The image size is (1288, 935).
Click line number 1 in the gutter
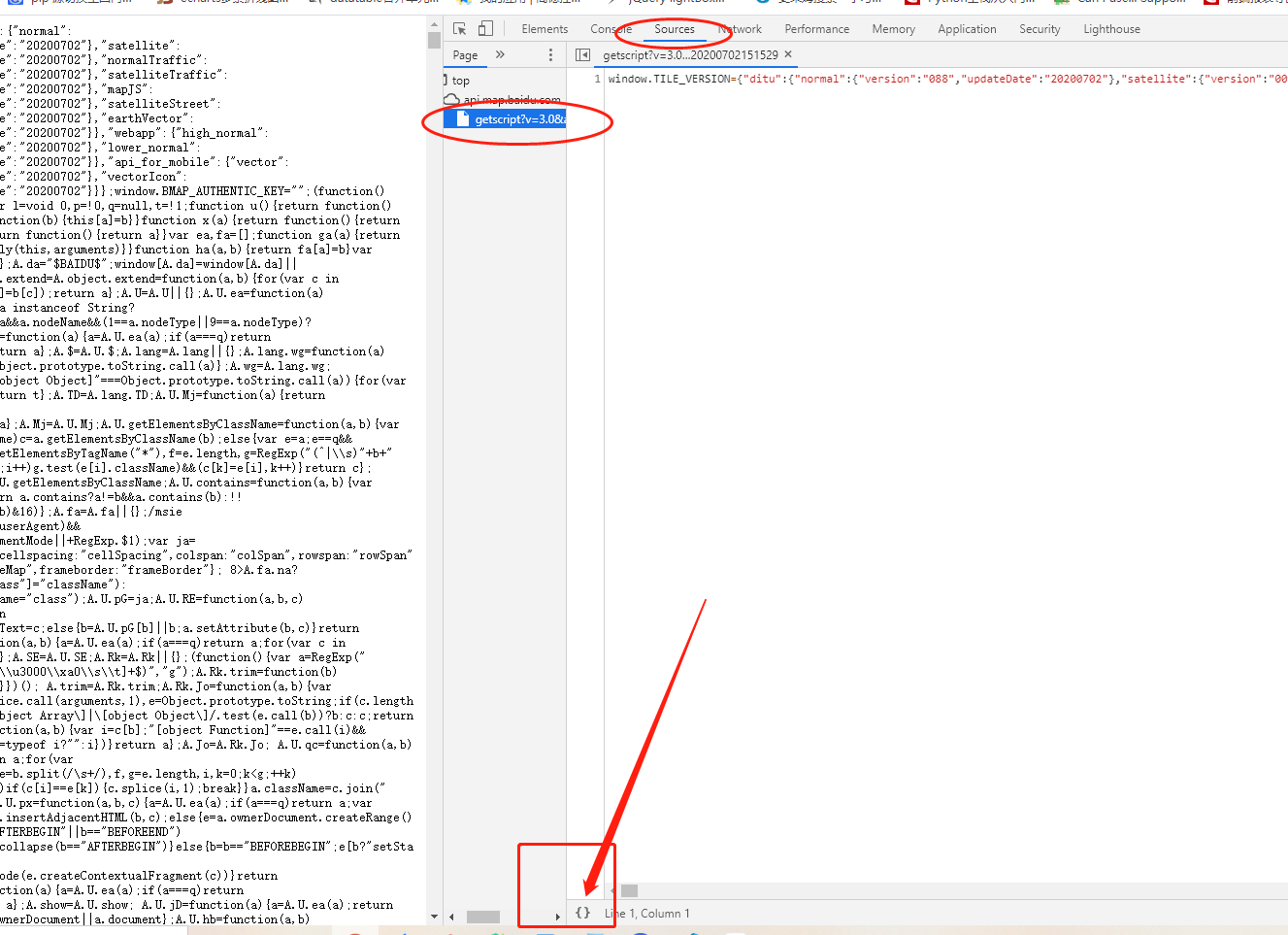coord(597,79)
